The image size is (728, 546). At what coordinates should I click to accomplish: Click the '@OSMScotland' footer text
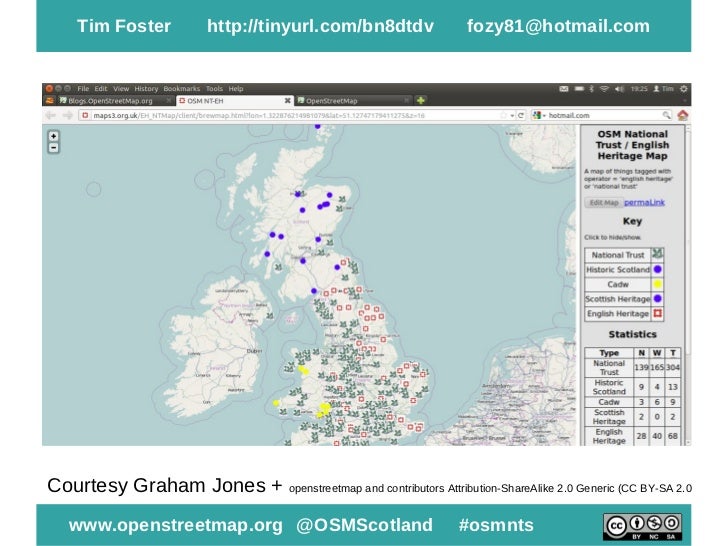364,525
